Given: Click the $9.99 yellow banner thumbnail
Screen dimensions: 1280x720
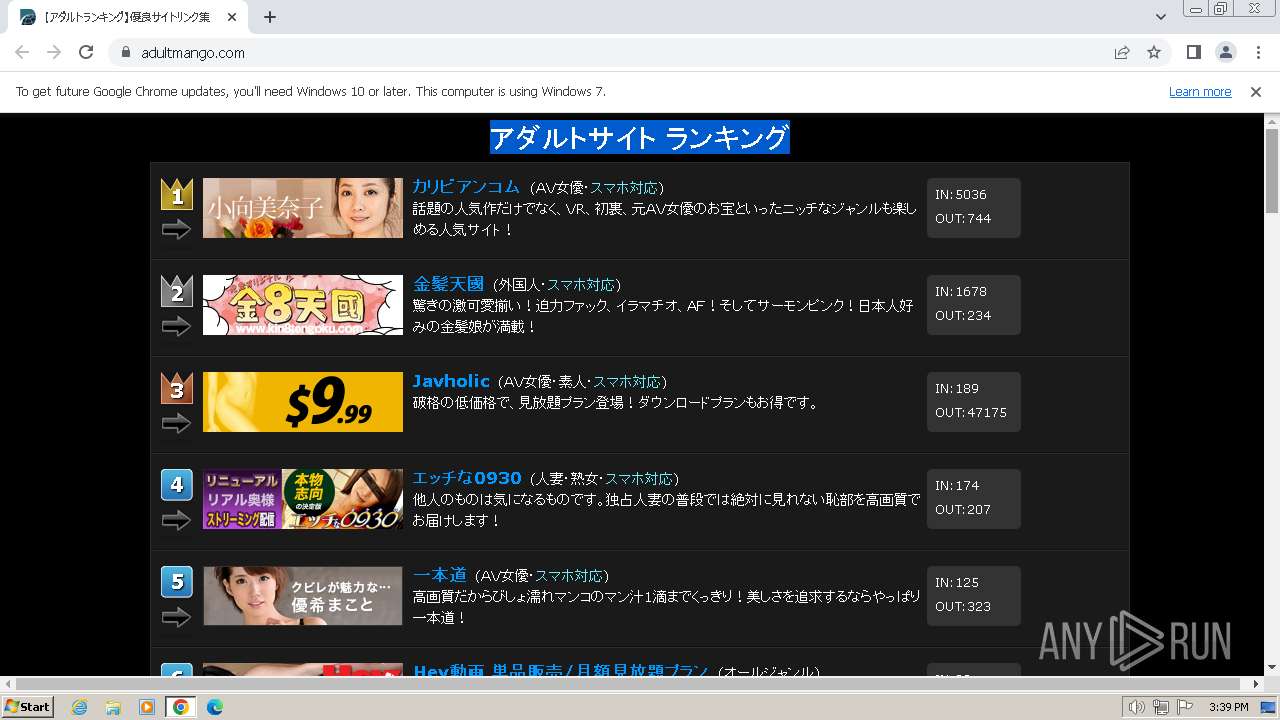Looking at the screenshot, I should (x=303, y=402).
